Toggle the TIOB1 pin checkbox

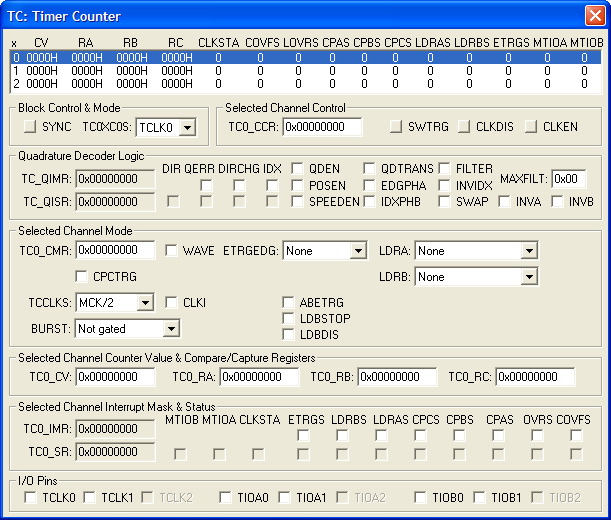479,497
